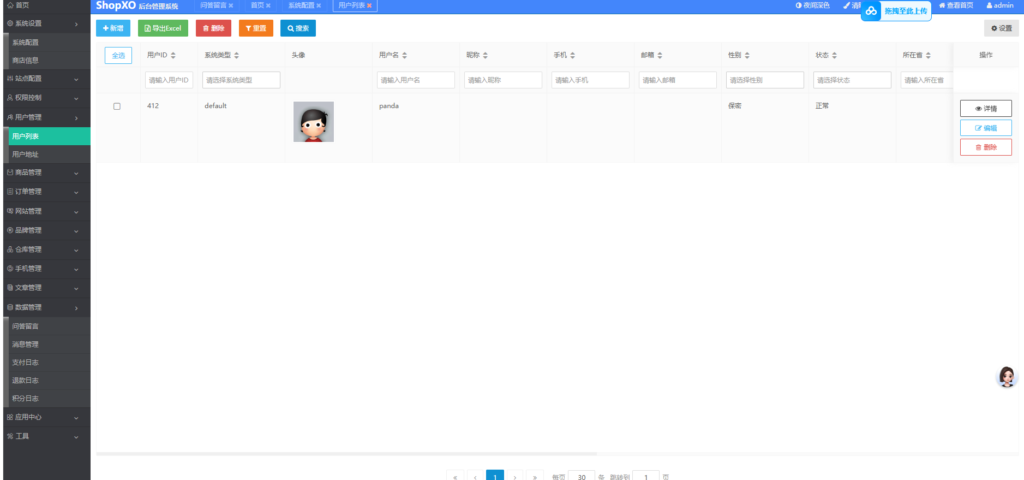Switch to the 问答留言 tab
Image resolution: width=1024 pixels, height=480 pixels.
coord(213,5)
